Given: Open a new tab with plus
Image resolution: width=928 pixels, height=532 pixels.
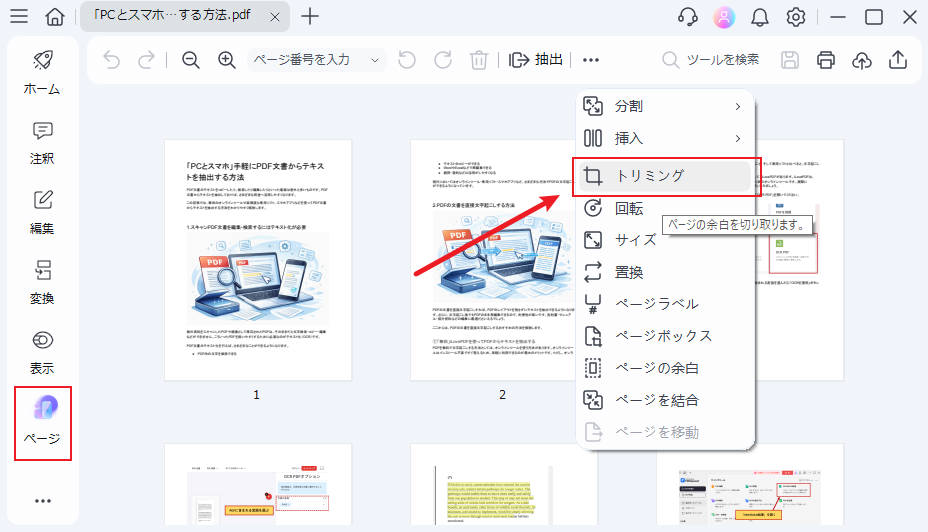Looking at the screenshot, I should 310,16.
